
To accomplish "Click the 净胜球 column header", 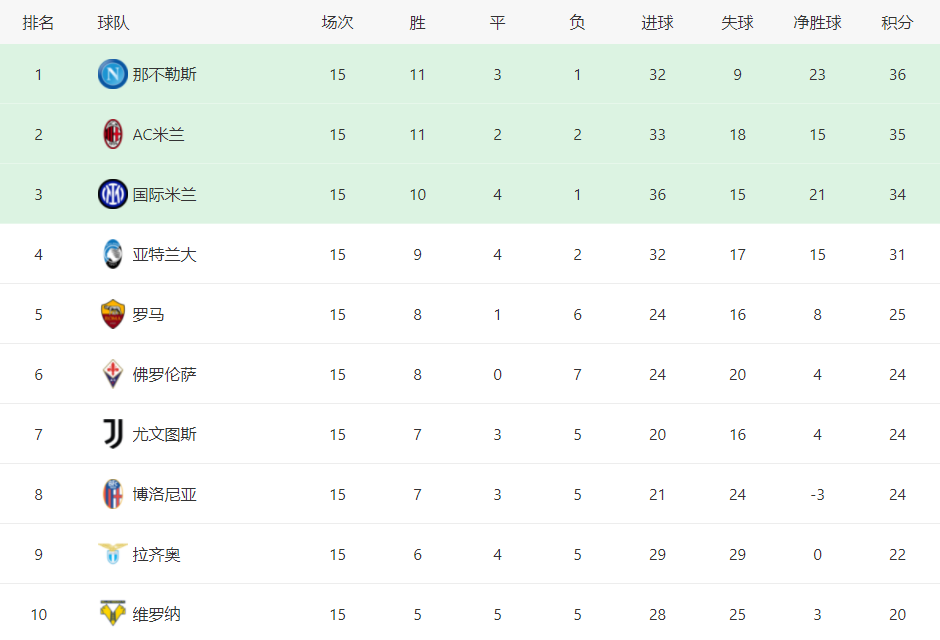I will (817, 23).
